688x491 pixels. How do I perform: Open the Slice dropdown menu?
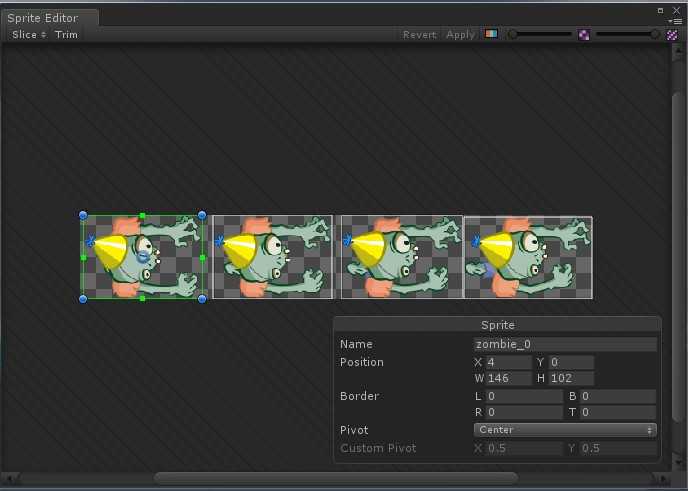[x=29, y=35]
